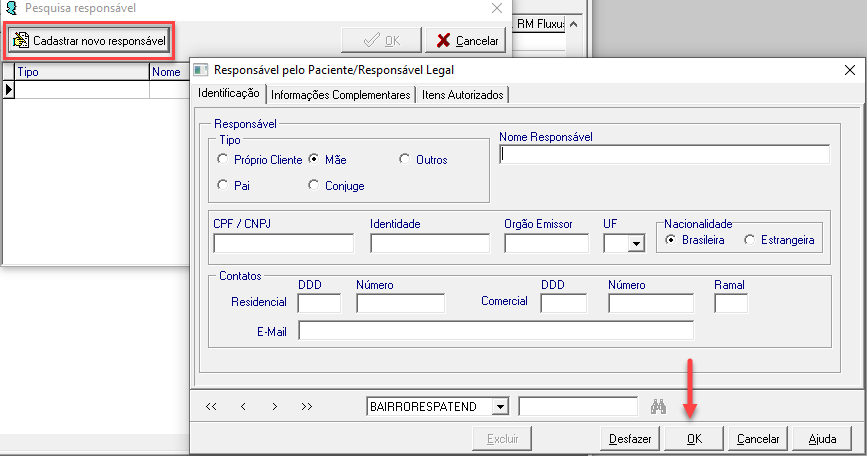Click the Desfazer button
Viewport: 867px width, 456px height.
pos(630,439)
